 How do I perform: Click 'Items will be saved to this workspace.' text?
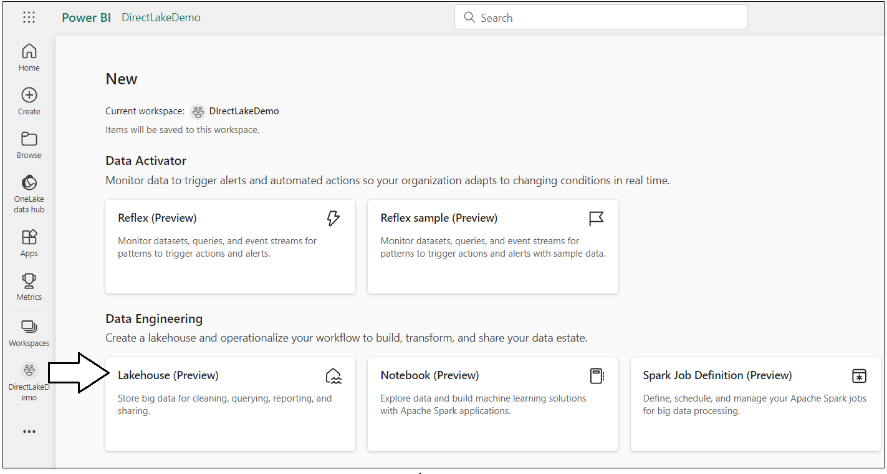point(182,130)
